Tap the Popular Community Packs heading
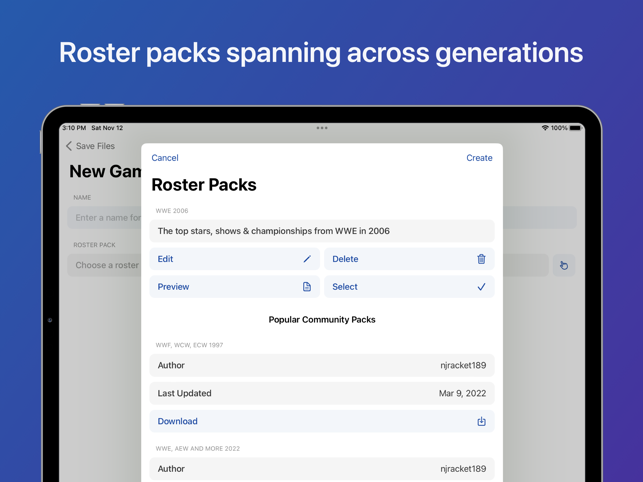 [x=322, y=320]
